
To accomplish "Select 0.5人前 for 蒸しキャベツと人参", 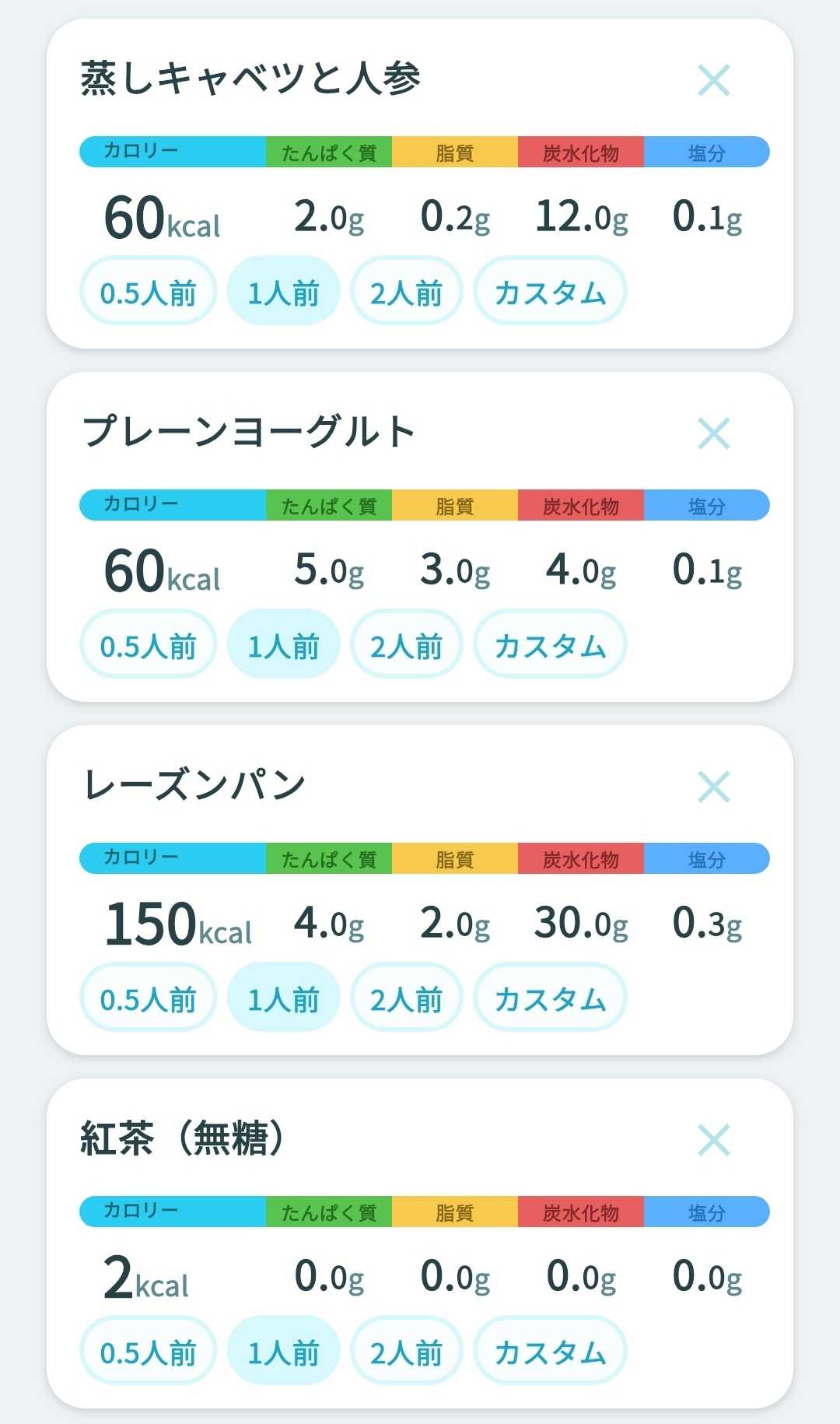I will pyautogui.click(x=148, y=291).
